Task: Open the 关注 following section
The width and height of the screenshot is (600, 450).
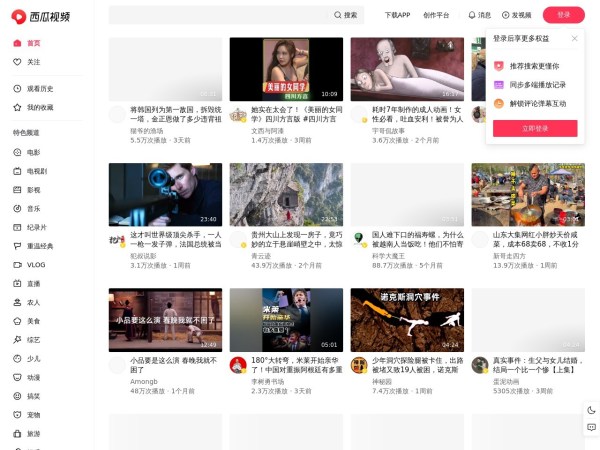Action: pyautogui.click(x=33, y=62)
